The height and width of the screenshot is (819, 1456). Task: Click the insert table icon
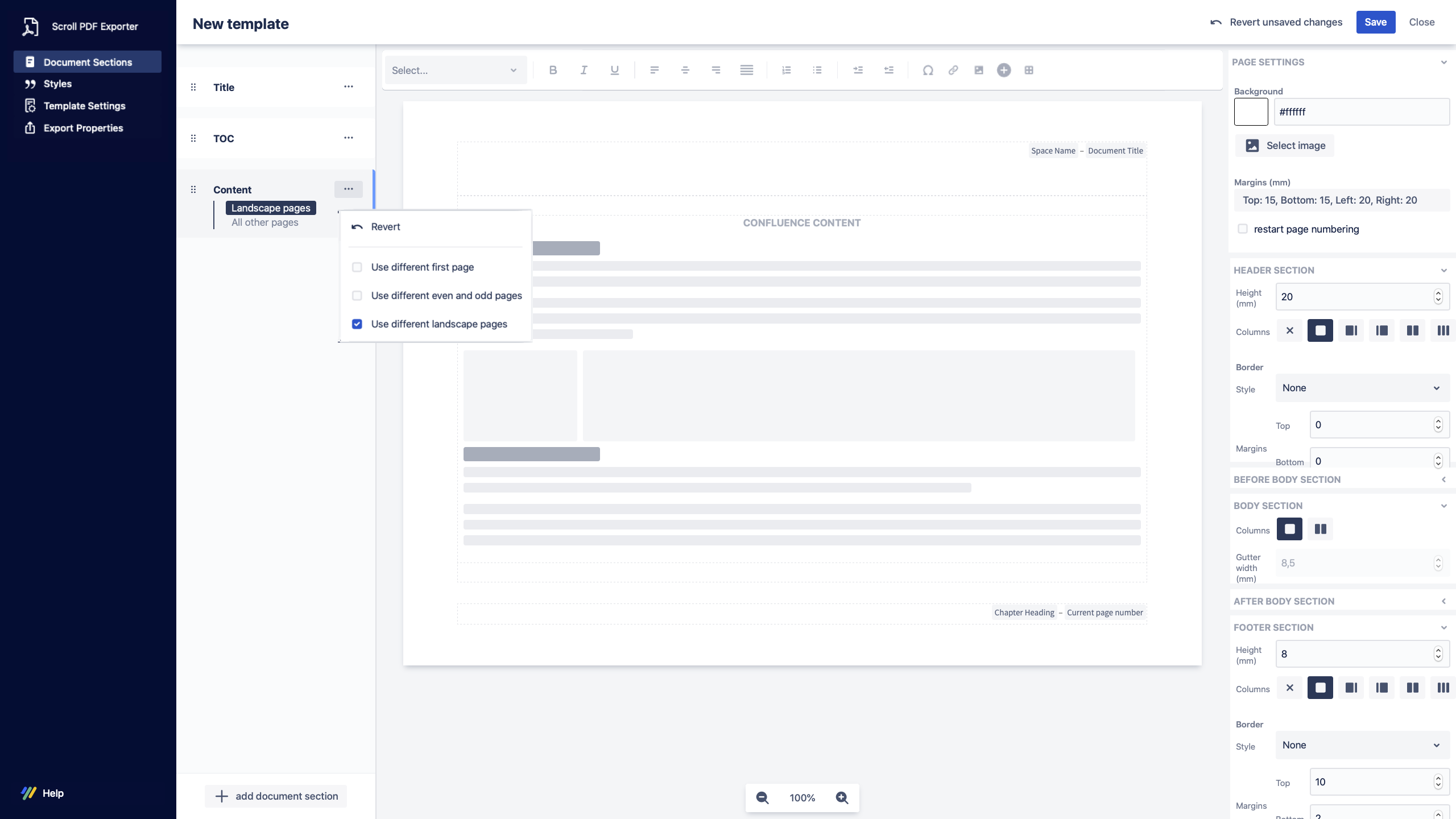coord(1029,70)
